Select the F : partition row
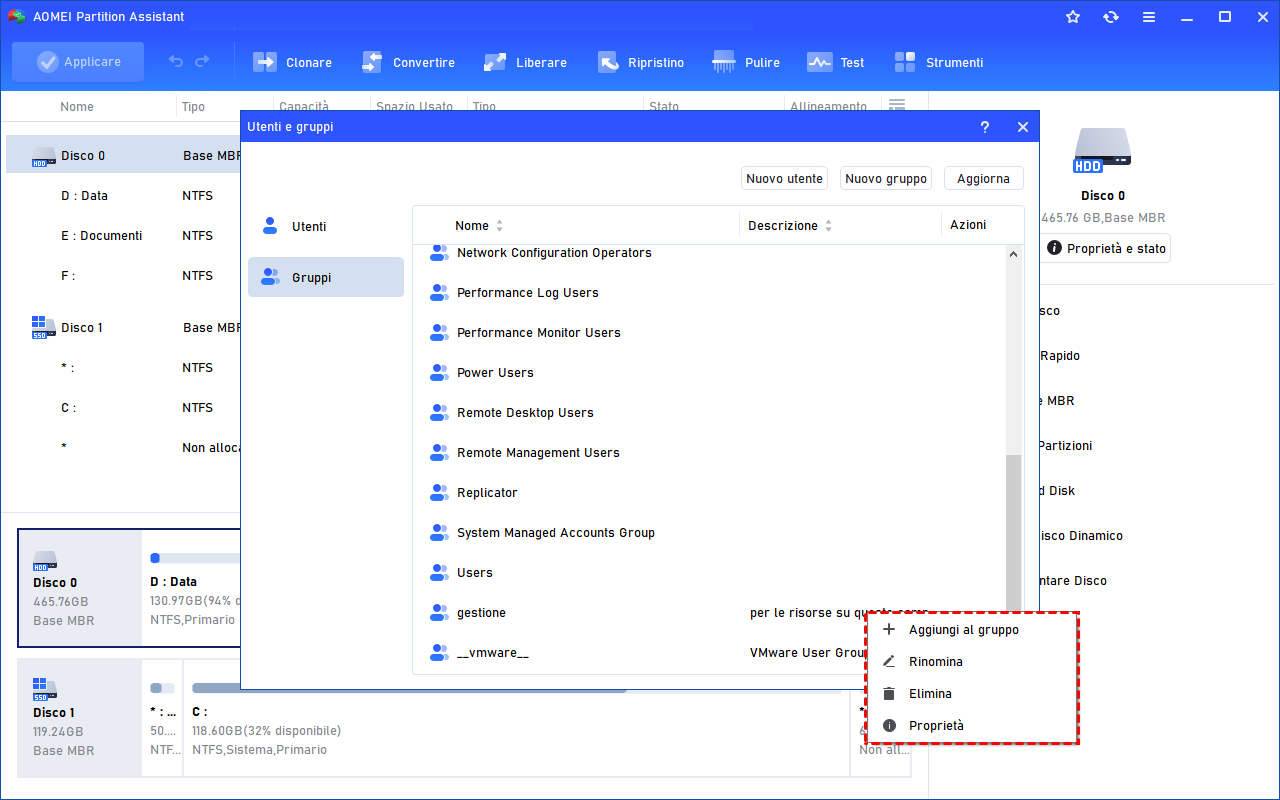Screen dimensions: 1280x800 [124, 276]
